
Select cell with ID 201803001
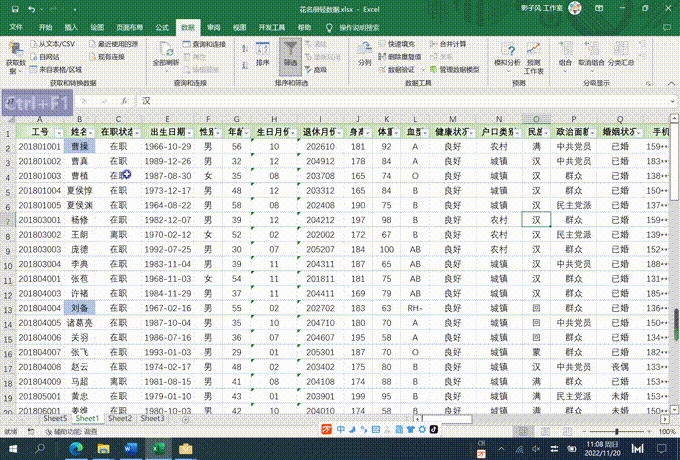pos(40,220)
